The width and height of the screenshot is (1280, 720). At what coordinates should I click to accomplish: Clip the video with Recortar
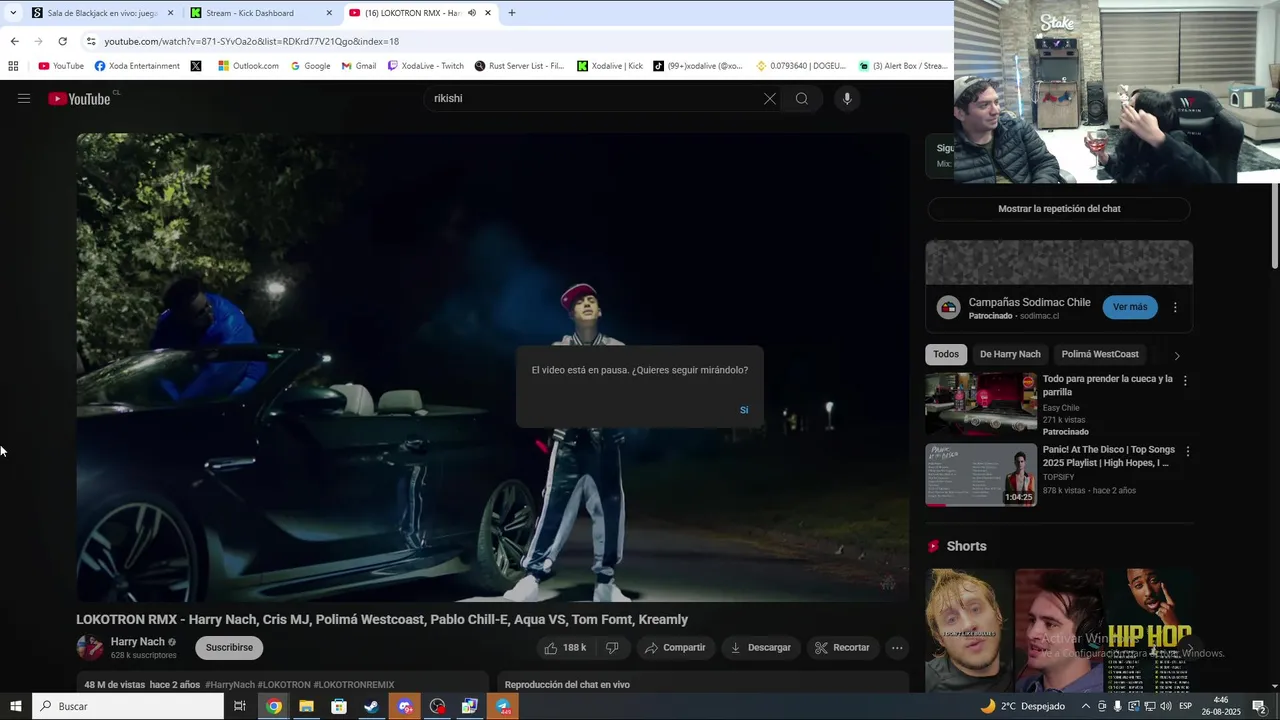tap(843, 647)
